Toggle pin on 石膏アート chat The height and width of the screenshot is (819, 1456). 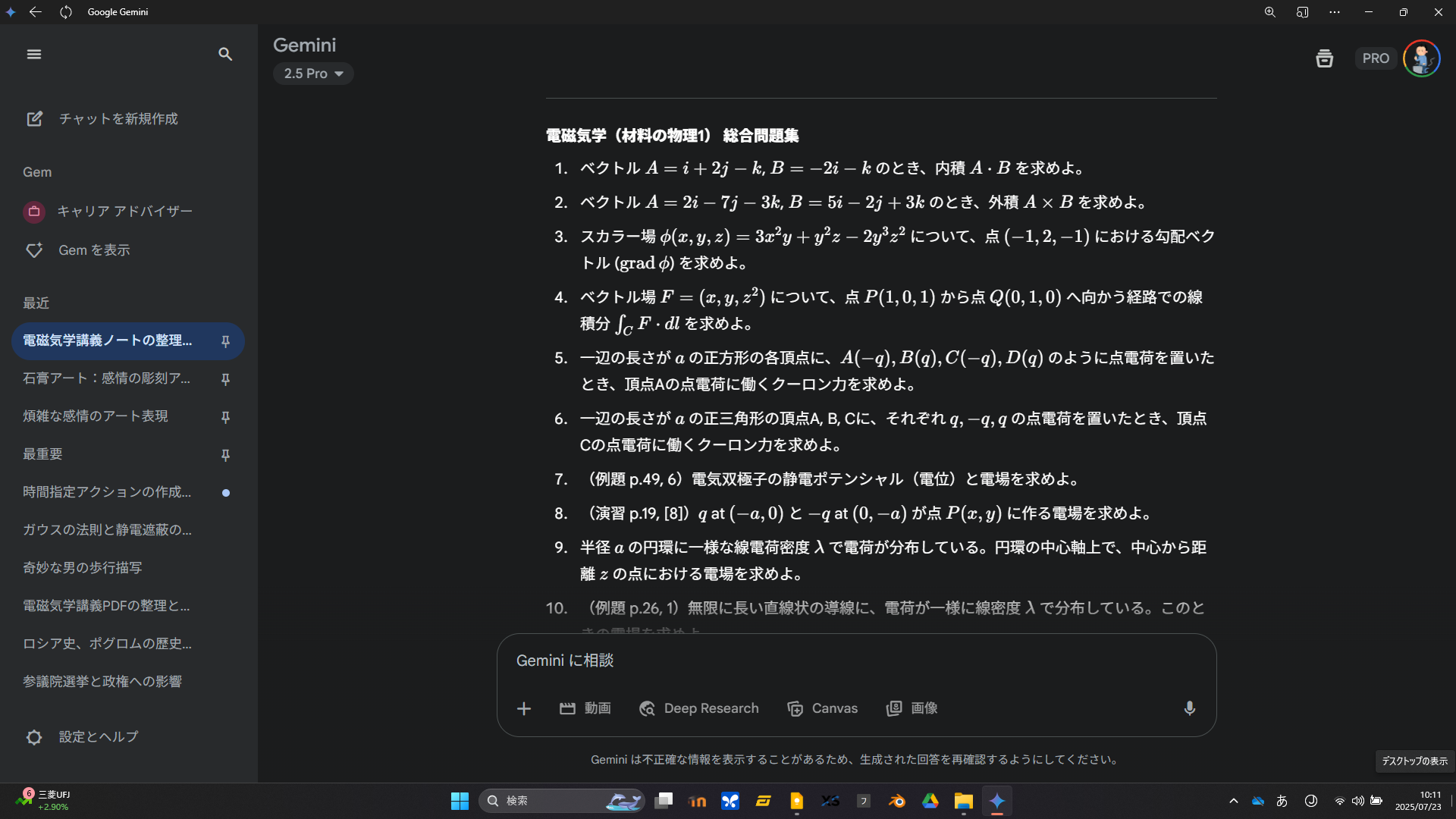225,379
